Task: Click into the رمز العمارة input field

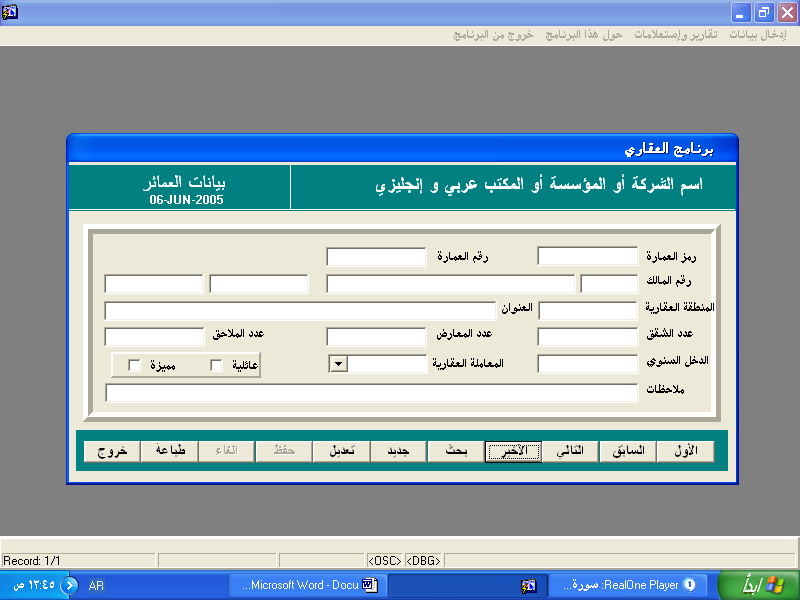Action: 587,256
